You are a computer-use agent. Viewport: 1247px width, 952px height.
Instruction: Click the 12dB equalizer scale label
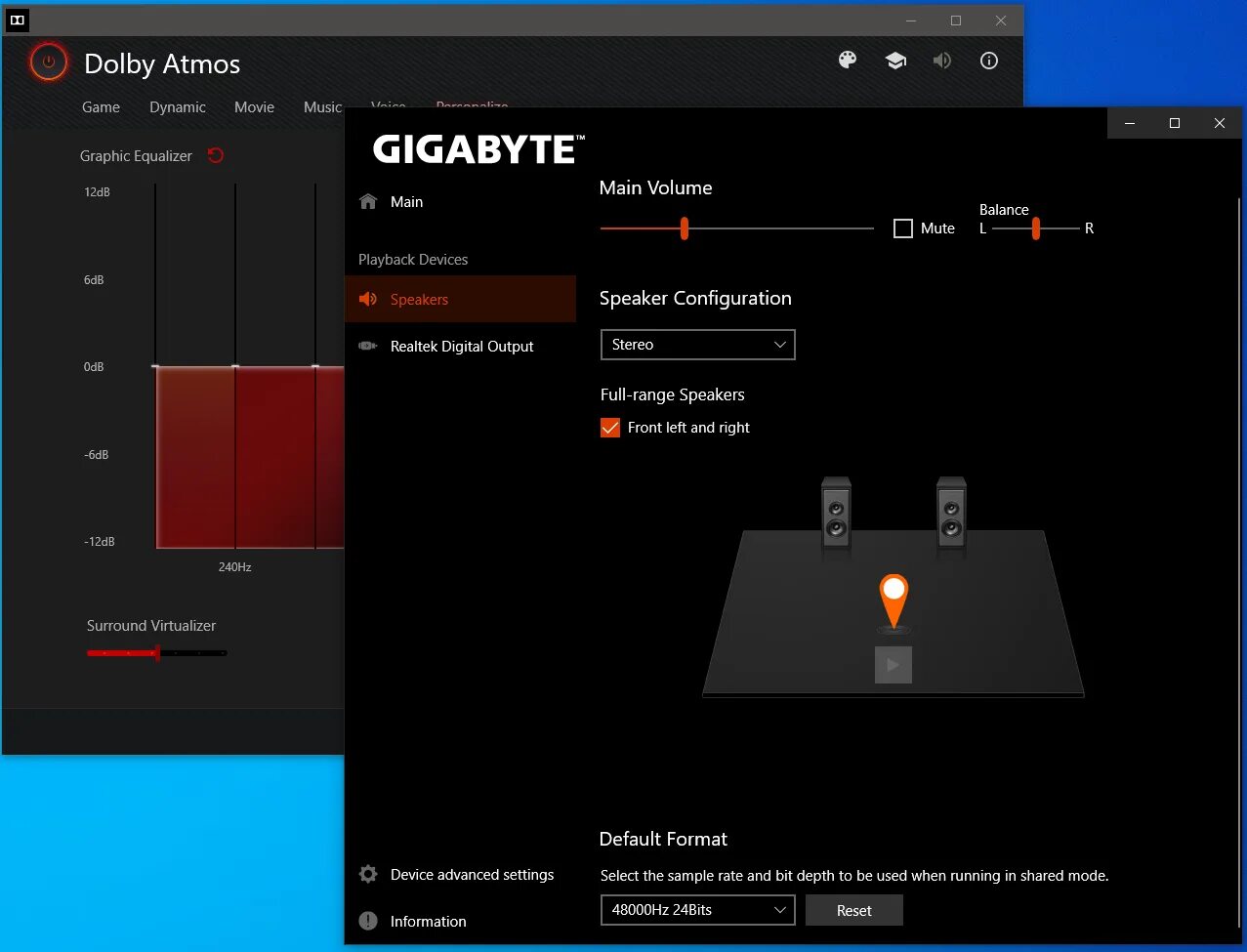pos(97,192)
